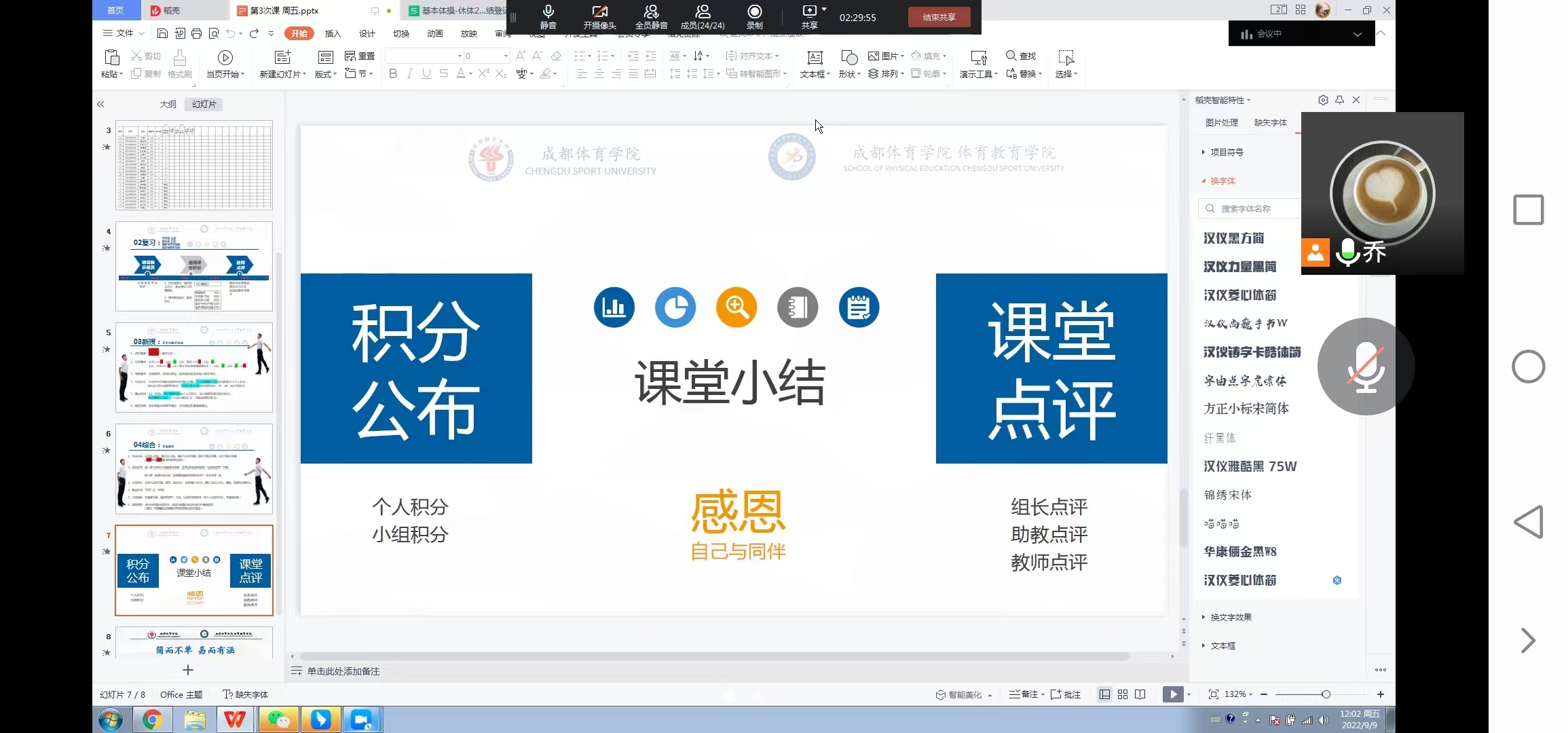Viewport: 1568px width, 733px height.
Task: Open the 设计 ribbon tab
Action: pos(367,33)
